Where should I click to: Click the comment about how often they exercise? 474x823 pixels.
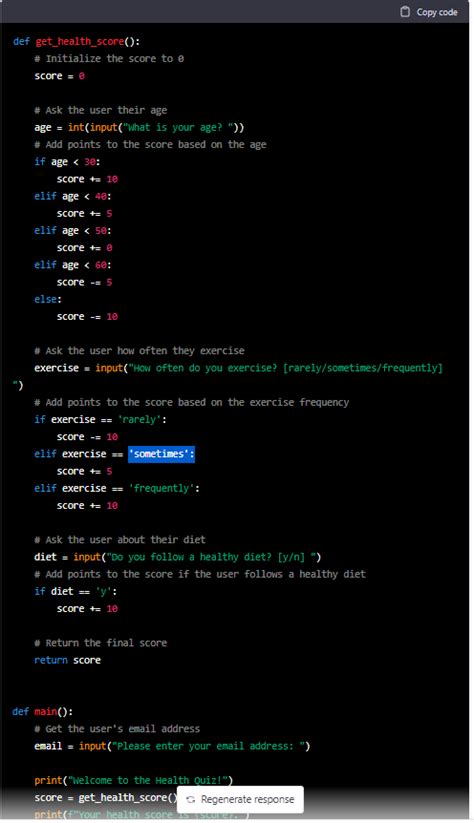140,351
